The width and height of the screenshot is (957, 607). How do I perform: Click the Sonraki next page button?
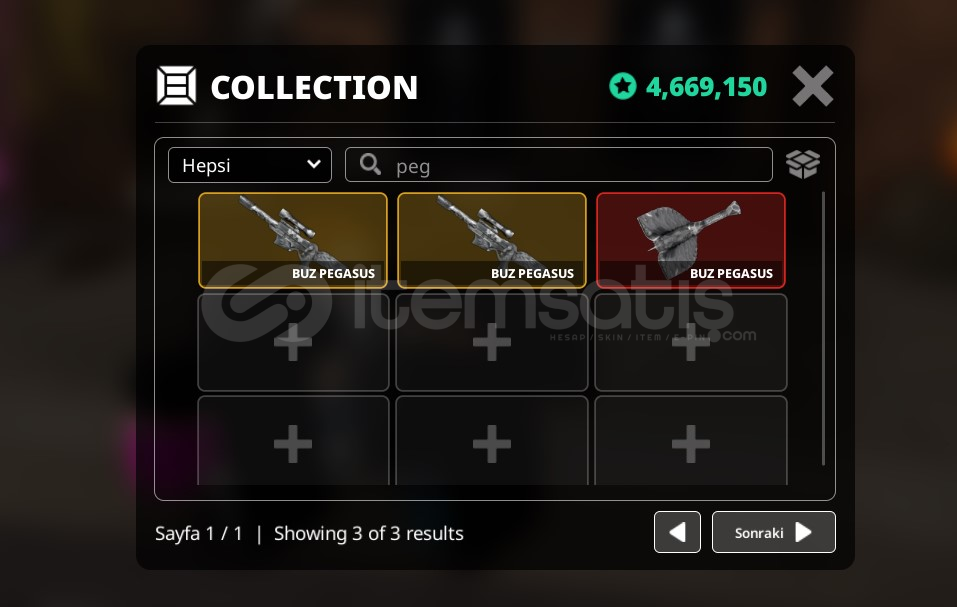point(774,532)
